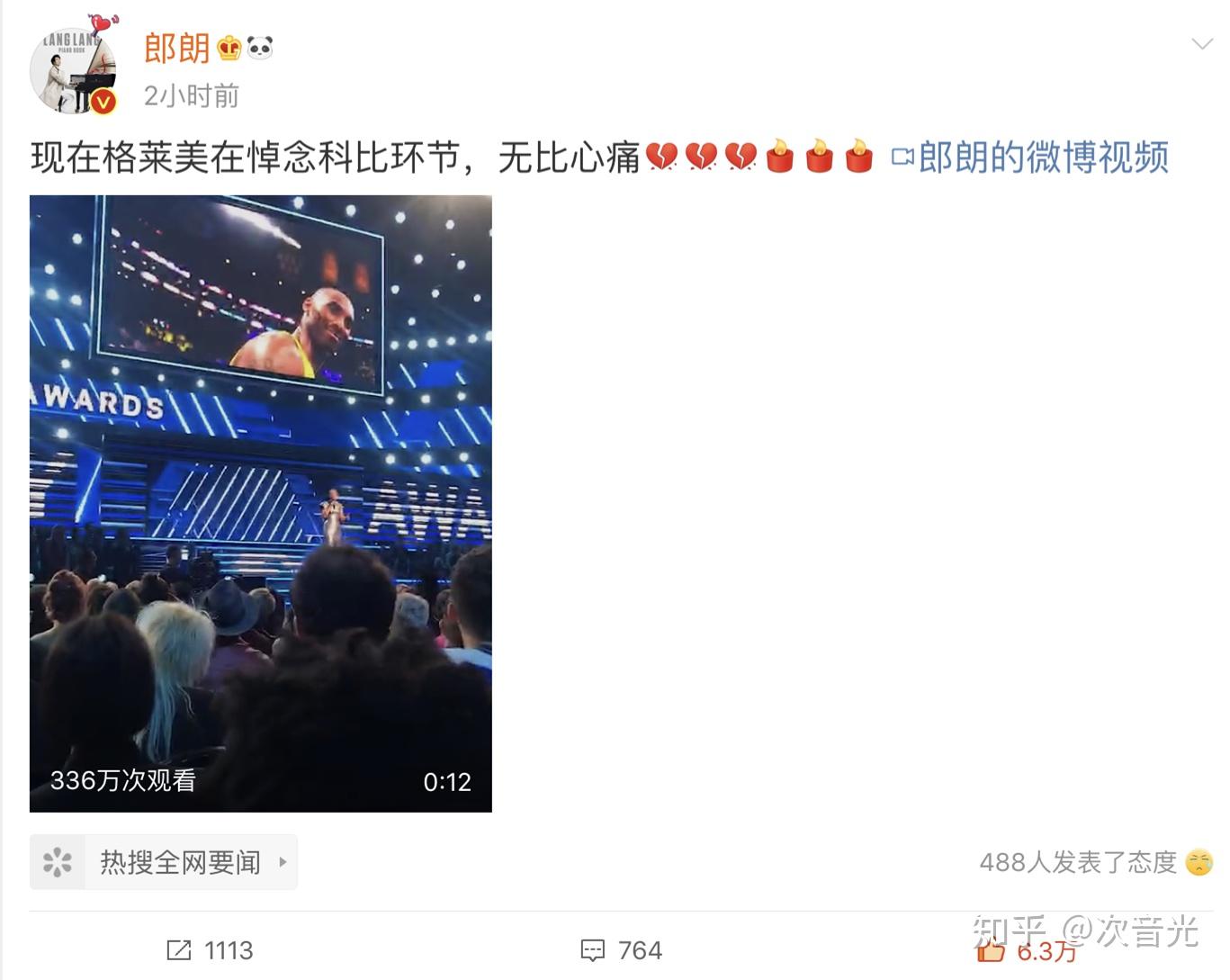The height and width of the screenshot is (980, 1230).
Task: Open the post options chevron menu
Action: pyautogui.click(x=1202, y=43)
